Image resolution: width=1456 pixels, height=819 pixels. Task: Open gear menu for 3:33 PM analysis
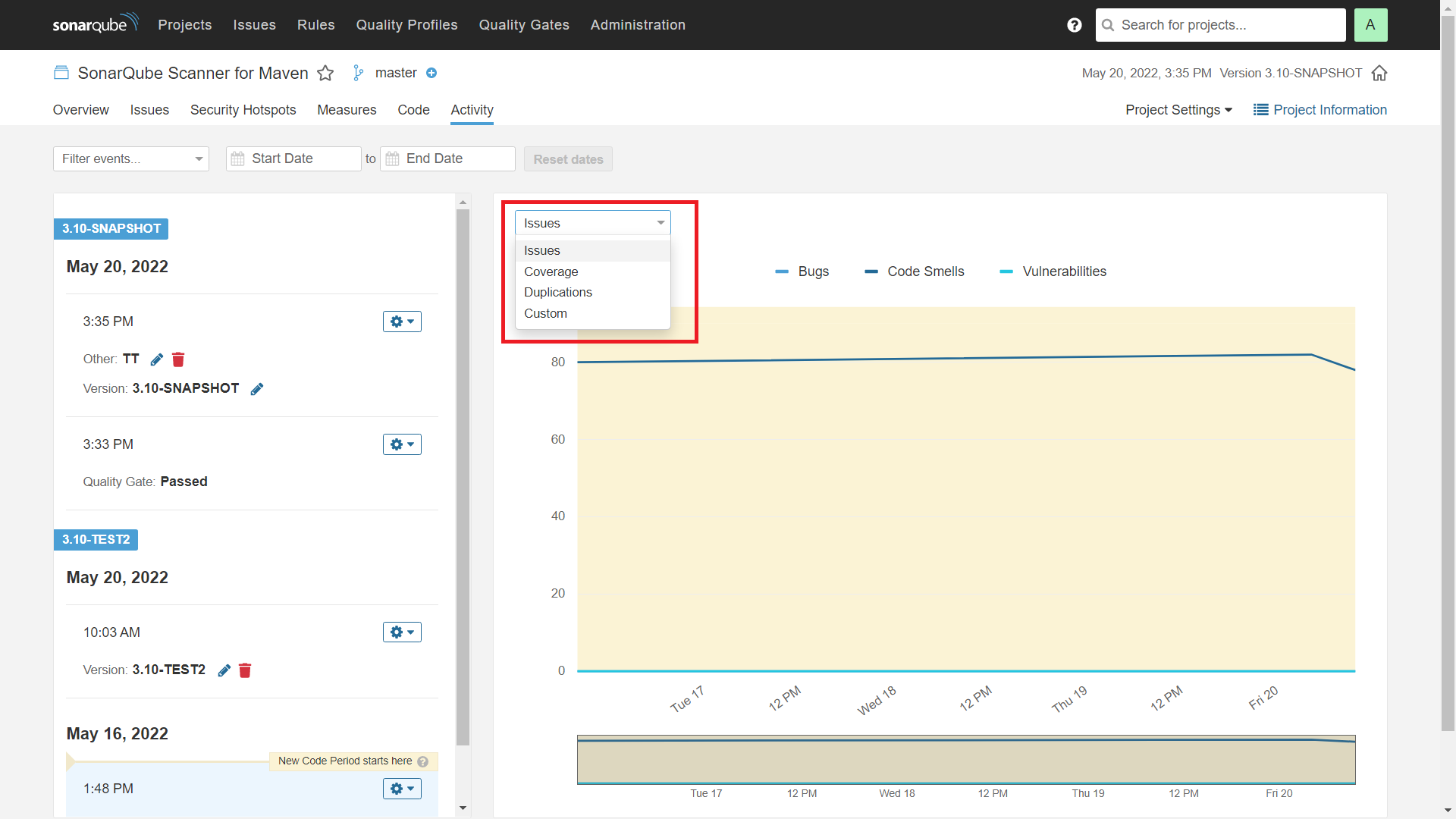(402, 444)
